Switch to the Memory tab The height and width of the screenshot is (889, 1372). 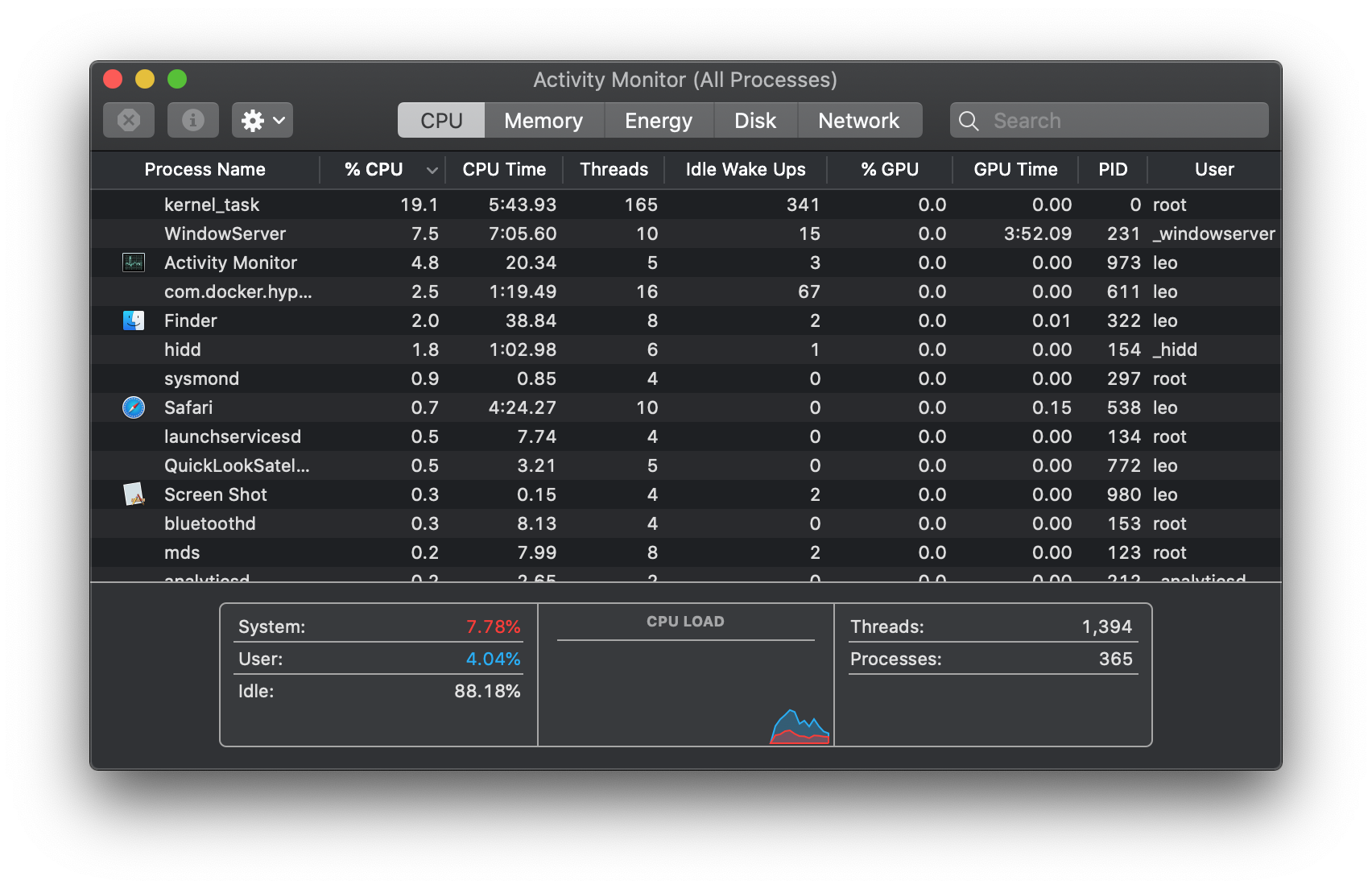pos(543,120)
